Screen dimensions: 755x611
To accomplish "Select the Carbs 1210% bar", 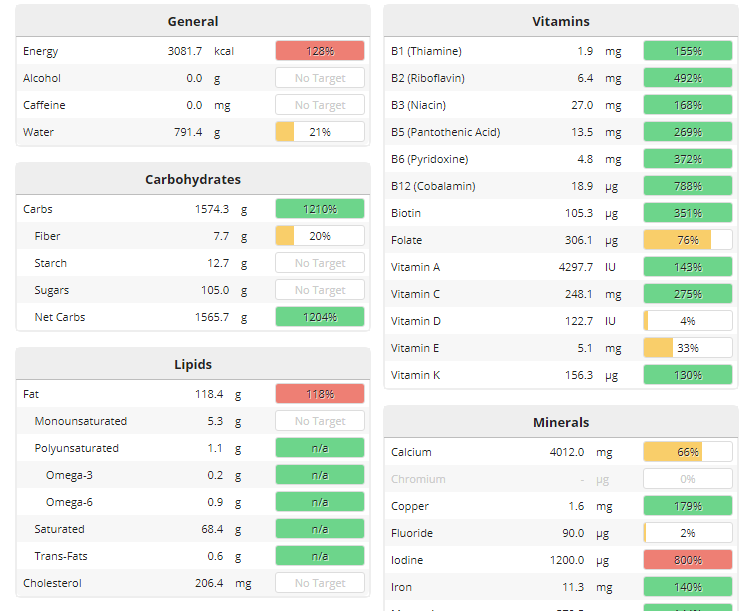I will click(x=320, y=209).
